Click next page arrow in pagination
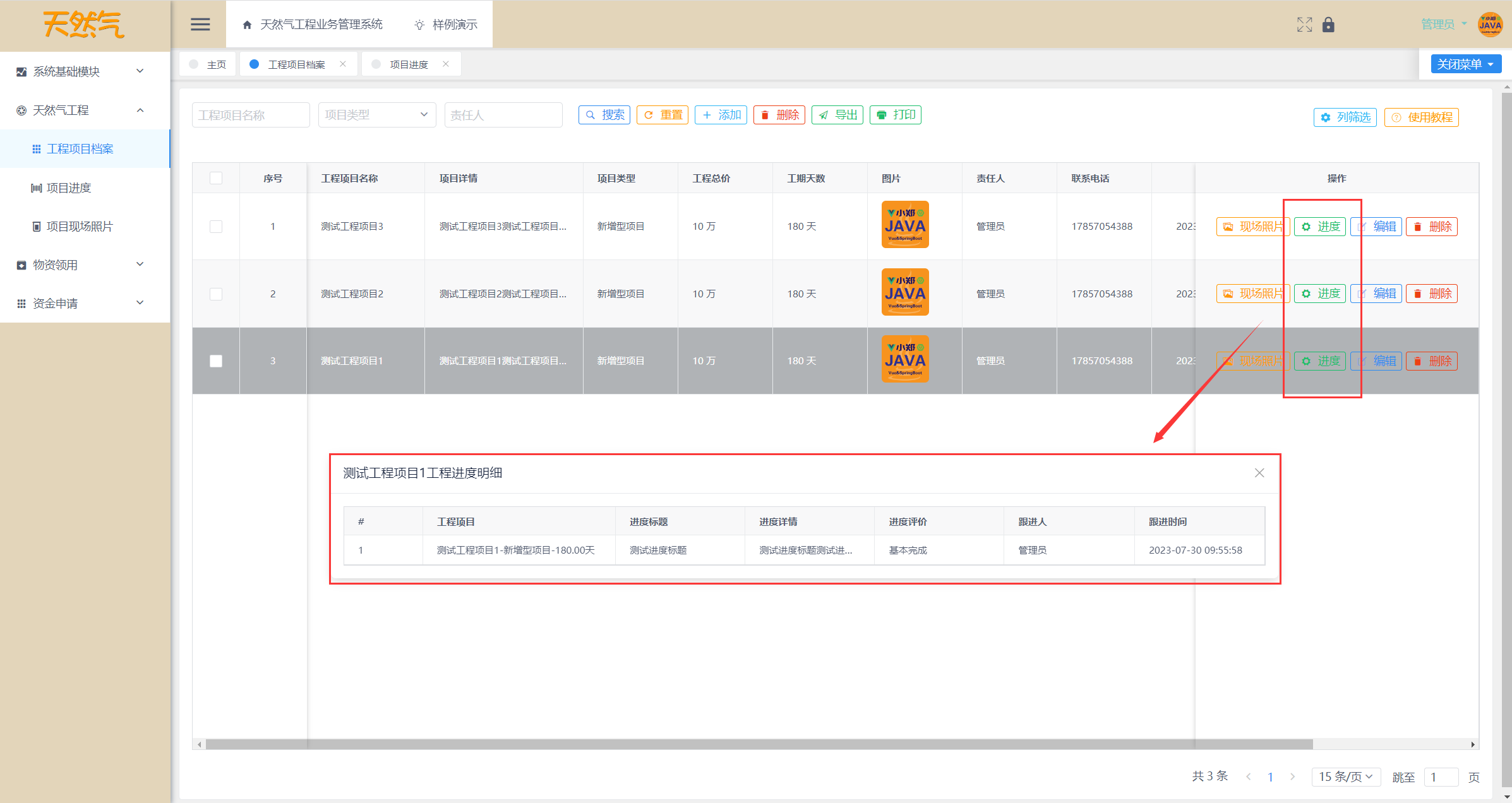Screen dimensions: 1512x803 [x=1292, y=776]
